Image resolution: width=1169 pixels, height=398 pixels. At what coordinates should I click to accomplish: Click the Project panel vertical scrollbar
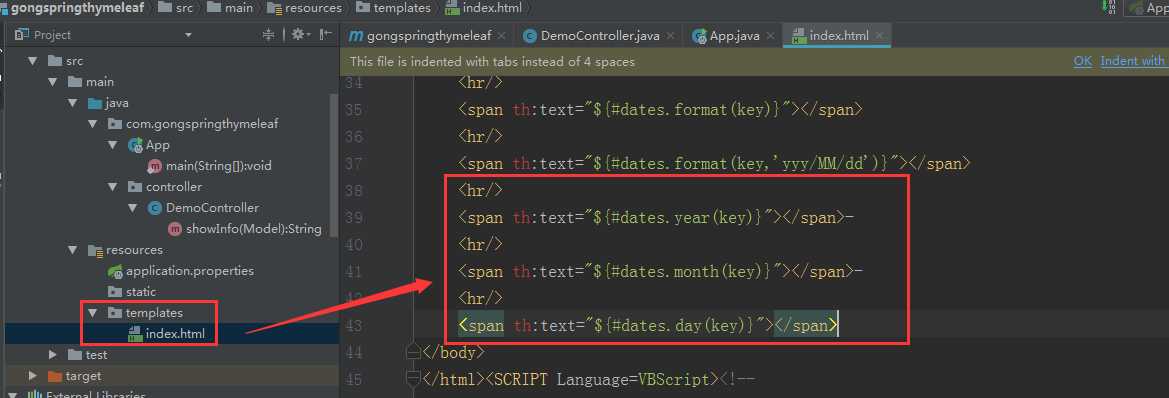click(334, 165)
